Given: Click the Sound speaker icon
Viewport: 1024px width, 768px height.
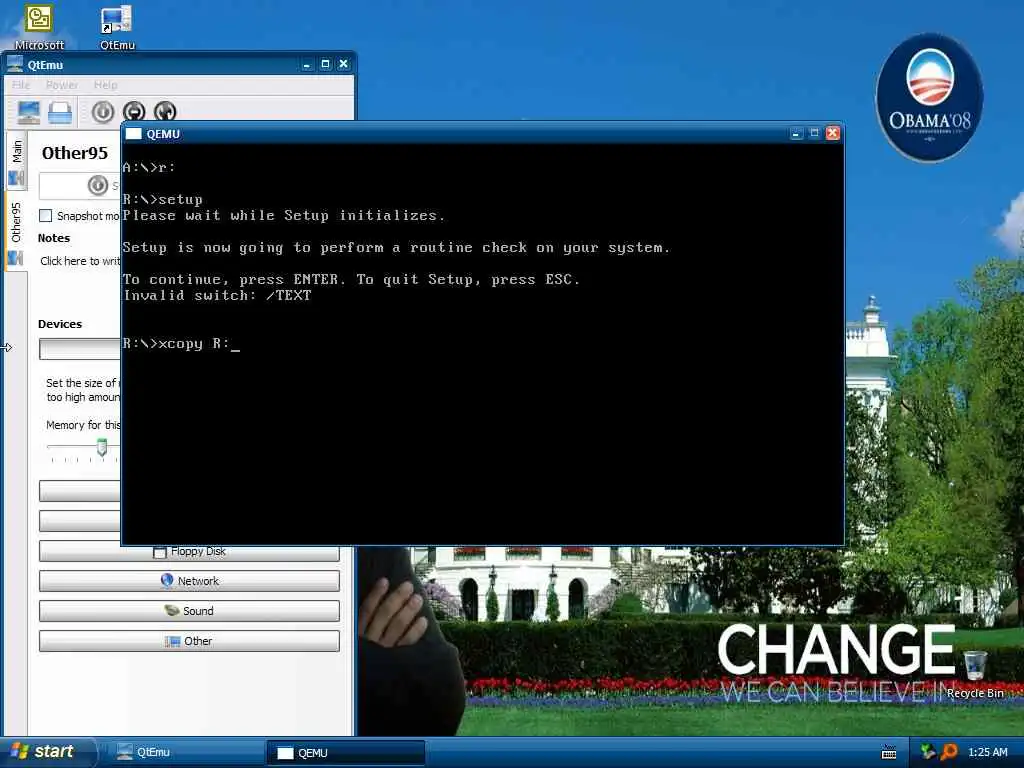Looking at the screenshot, I should tap(172, 610).
